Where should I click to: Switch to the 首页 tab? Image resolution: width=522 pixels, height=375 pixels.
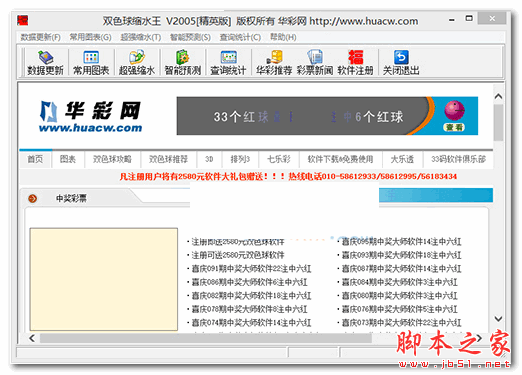point(35,159)
